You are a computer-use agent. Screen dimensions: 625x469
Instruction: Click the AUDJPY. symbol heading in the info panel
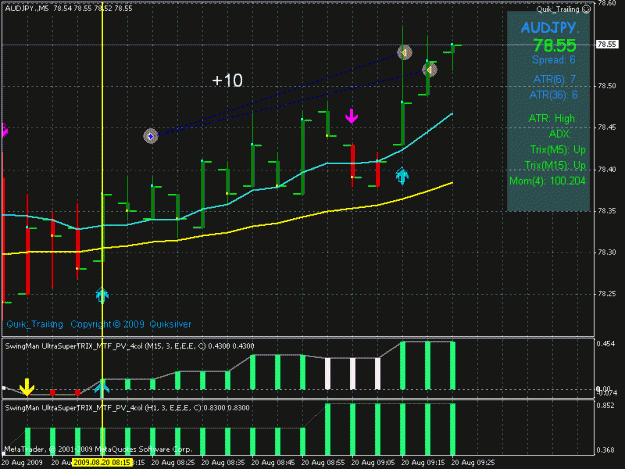(550, 28)
